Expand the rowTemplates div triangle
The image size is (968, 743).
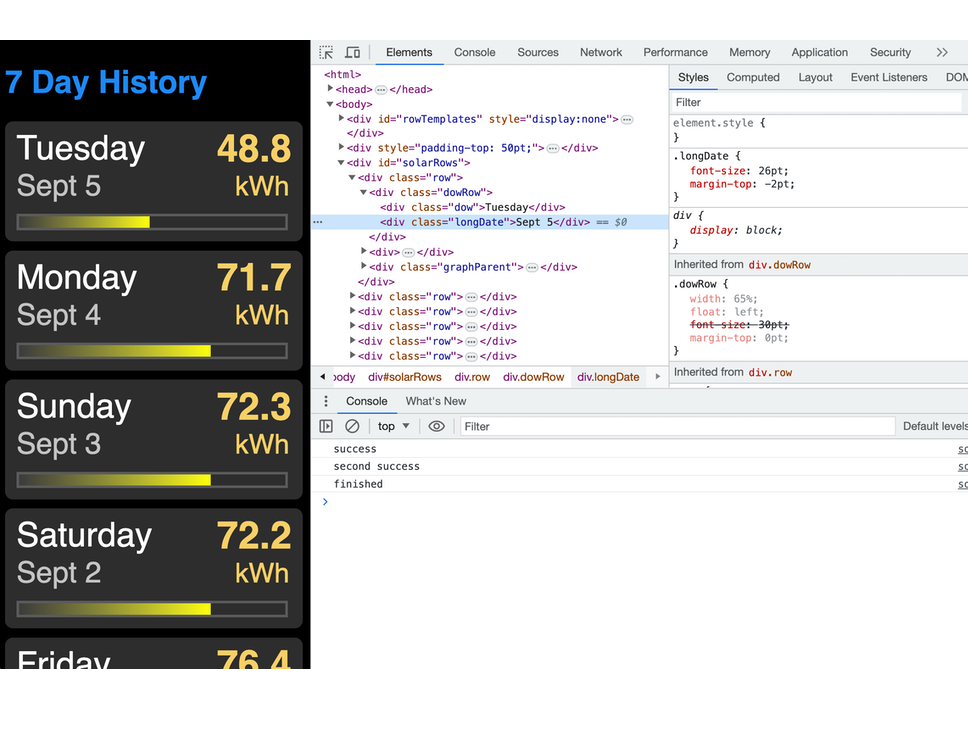(341, 118)
